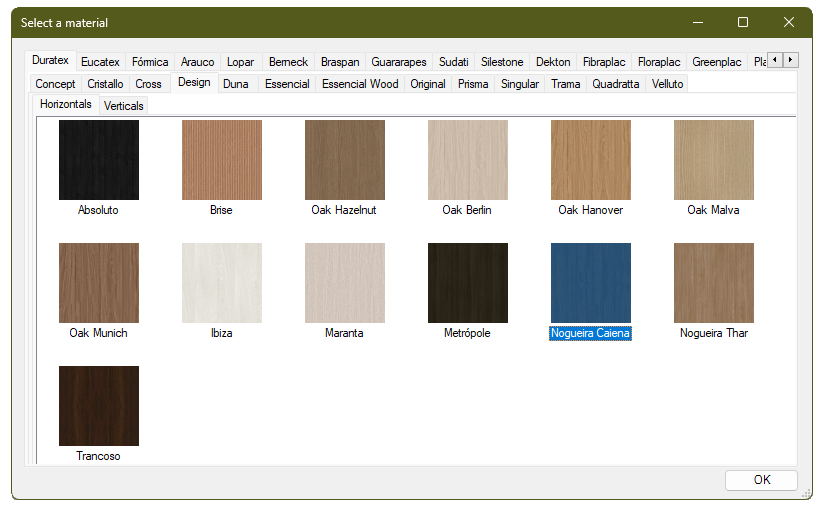Choose the Ibiza white wood swatch
The width and height of the screenshot is (820, 508).
222,283
